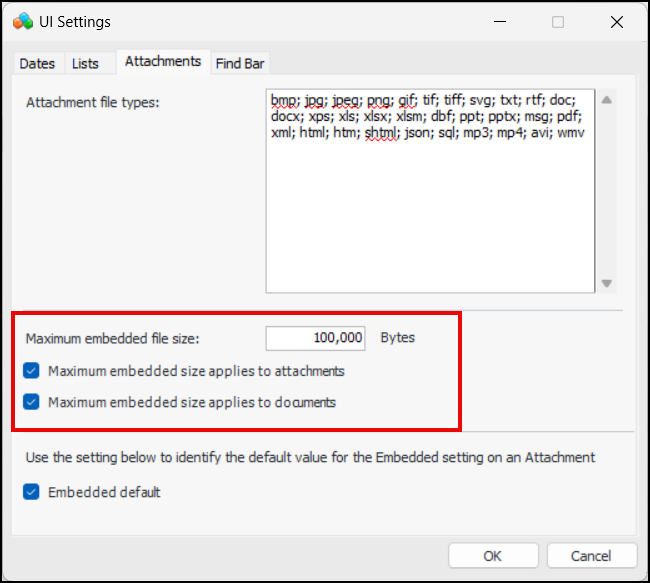Screen dimensions: 650x583
Task: Disable the Embedded default checkbox
Action: (32, 492)
